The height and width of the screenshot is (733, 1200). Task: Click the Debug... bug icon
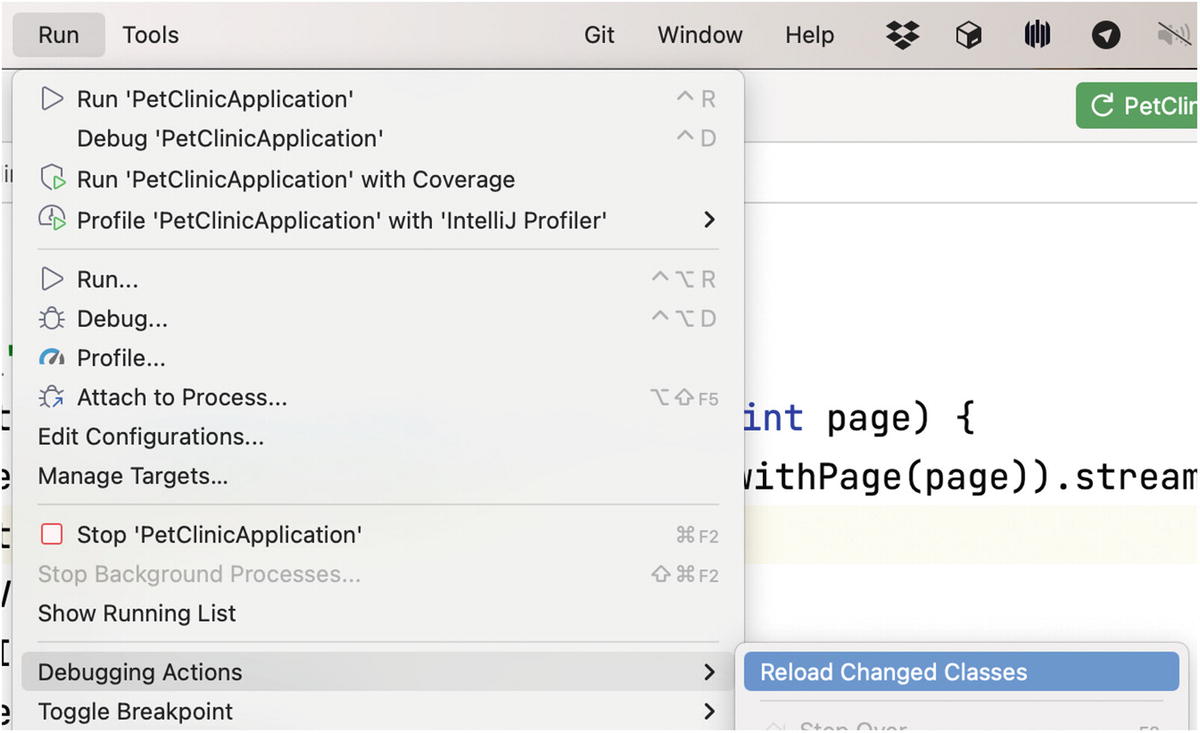[x=51, y=319]
